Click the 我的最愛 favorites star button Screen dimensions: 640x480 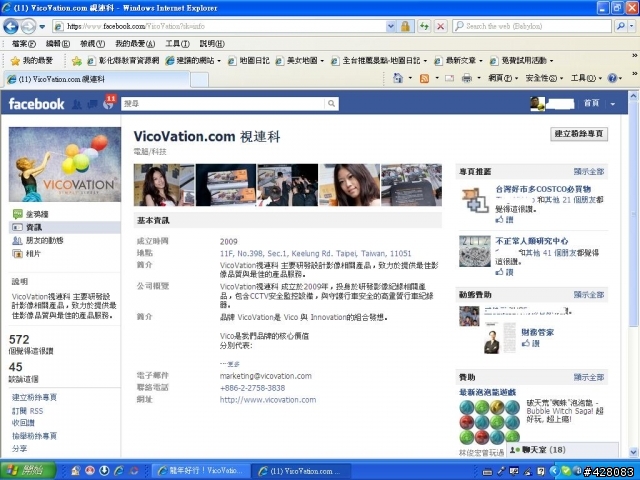[x=32, y=61]
